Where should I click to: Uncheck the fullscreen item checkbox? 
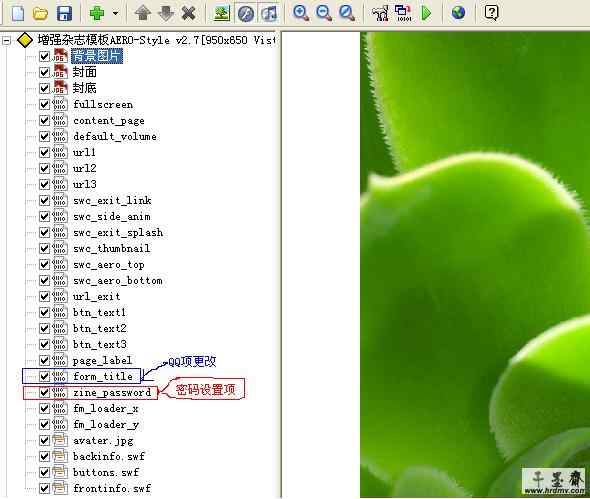point(44,104)
